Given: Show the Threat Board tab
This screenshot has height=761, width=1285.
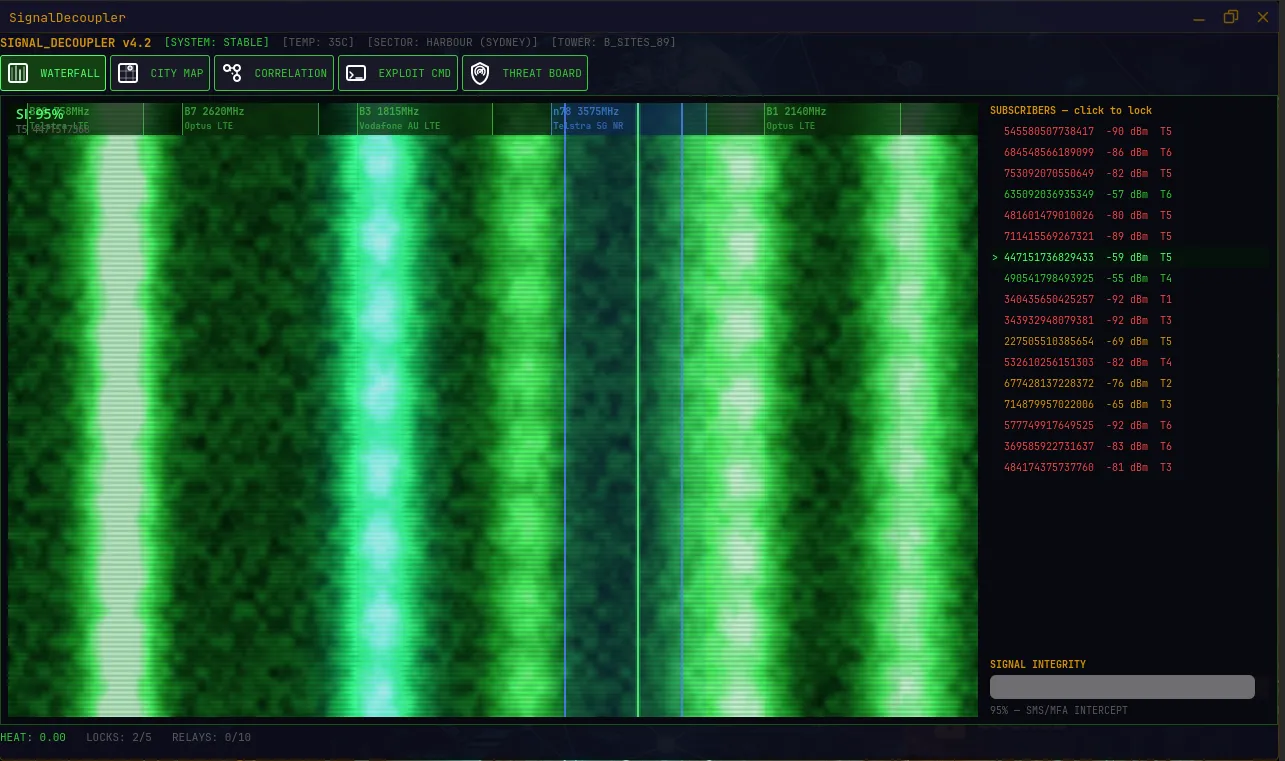Looking at the screenshot, I should pos(525,73).
